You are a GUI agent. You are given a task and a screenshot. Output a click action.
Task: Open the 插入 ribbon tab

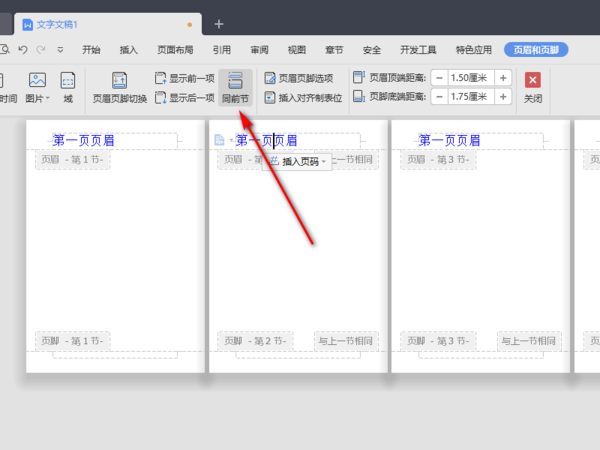click(x=129, y=50)
